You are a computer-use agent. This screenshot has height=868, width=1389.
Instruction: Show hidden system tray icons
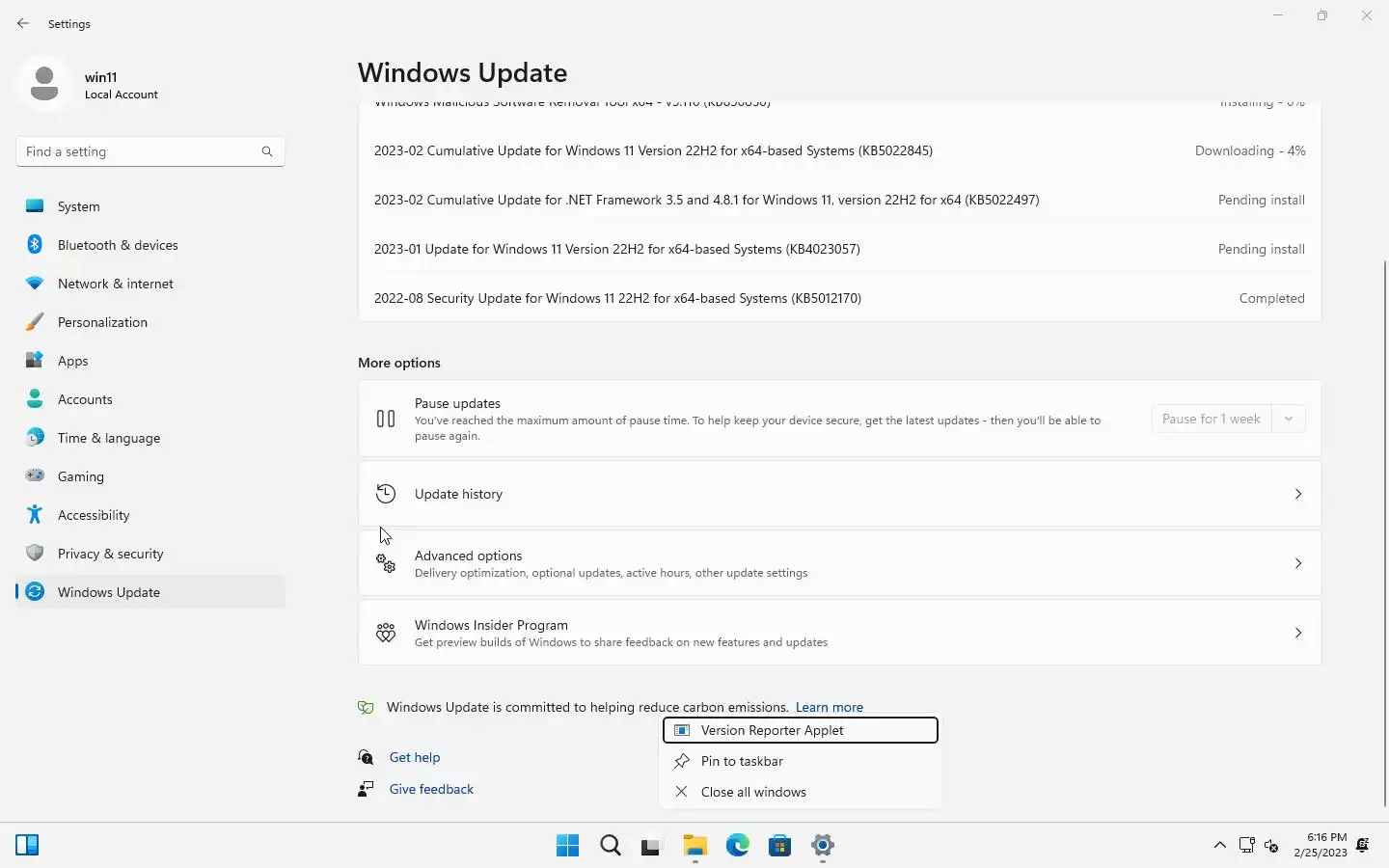(x=1219, y=846)
